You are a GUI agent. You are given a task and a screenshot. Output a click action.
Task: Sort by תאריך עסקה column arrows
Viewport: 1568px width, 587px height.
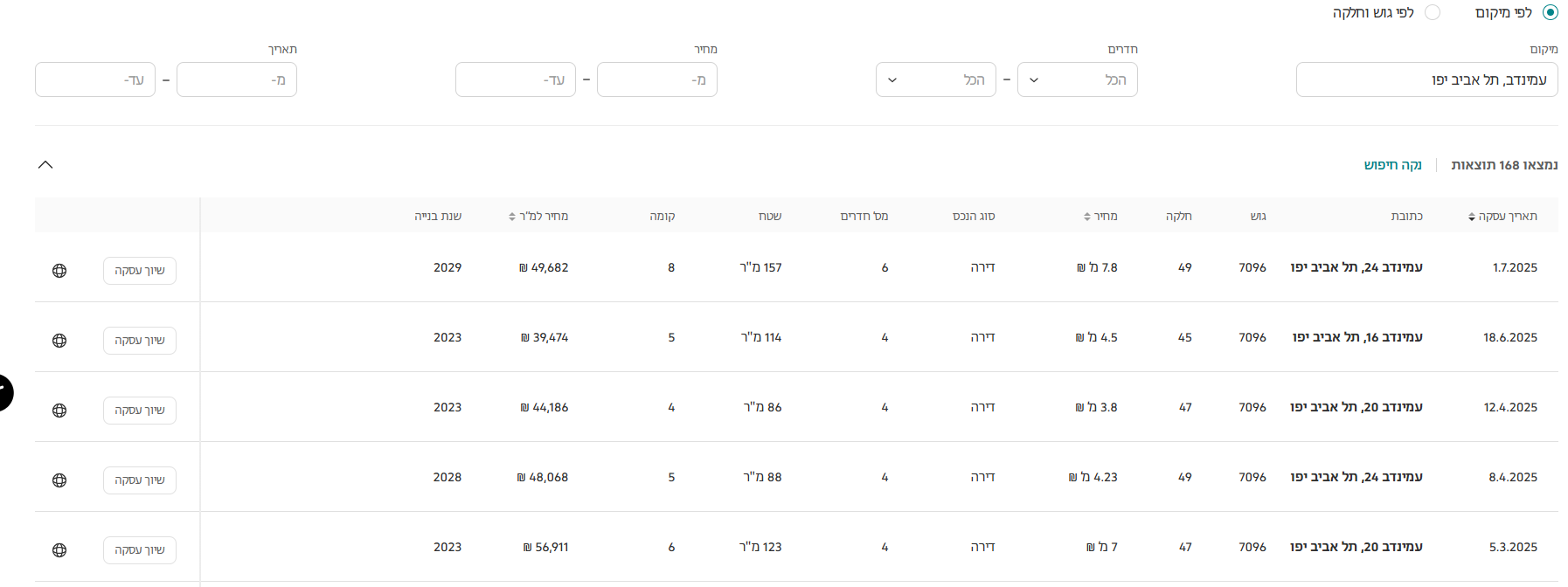tap(1472, 217)
